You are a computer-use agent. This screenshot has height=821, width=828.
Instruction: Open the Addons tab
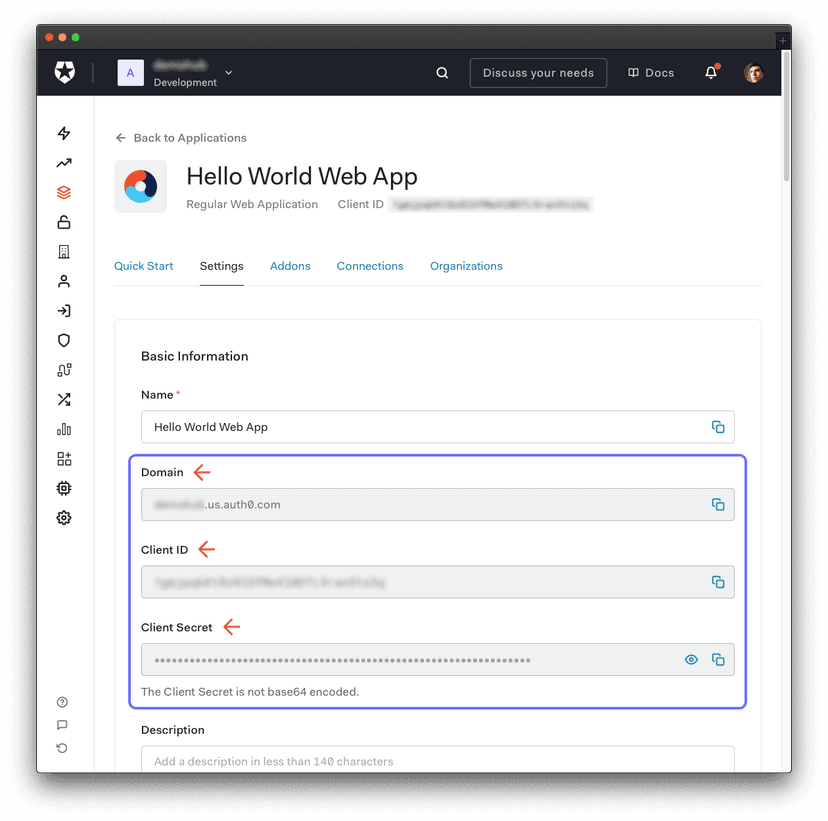290,266
